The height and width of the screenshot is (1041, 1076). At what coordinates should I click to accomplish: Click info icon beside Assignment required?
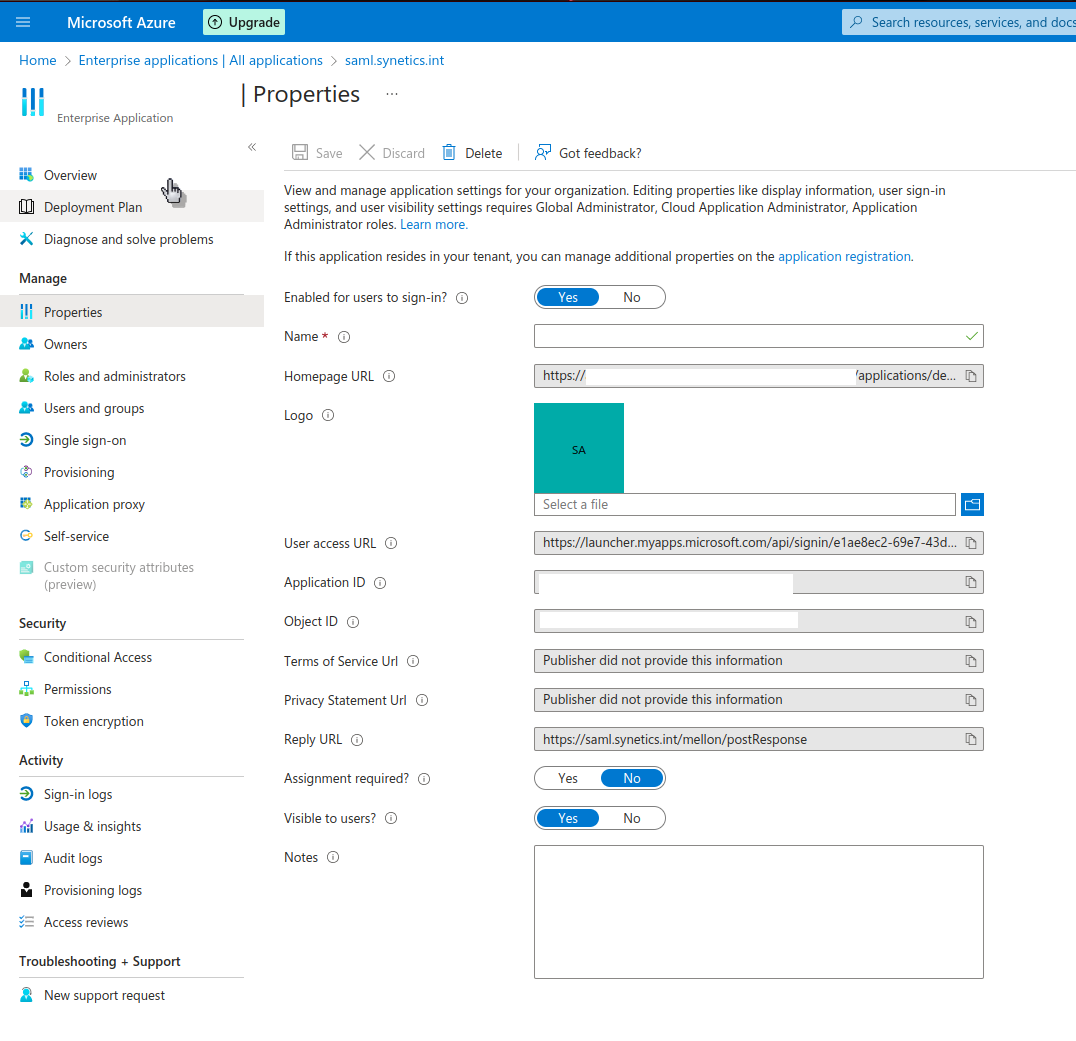(424, 779)
